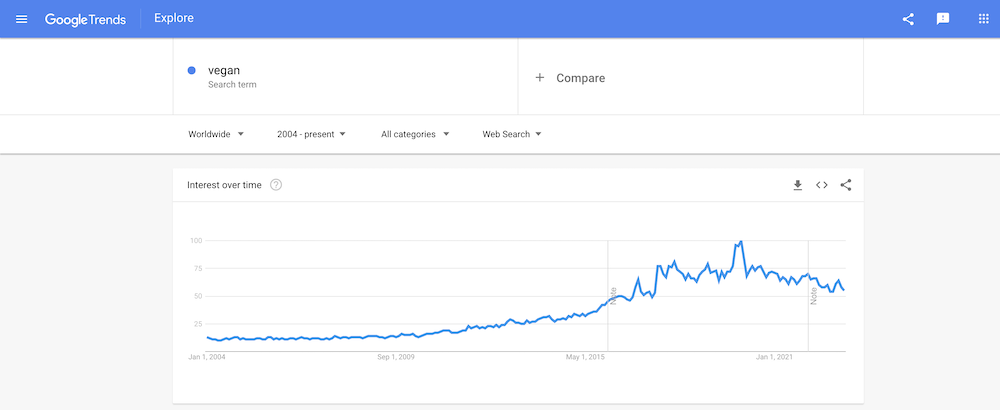Click the share icon in header
1000x410 pixels.
tap(908, 19)
